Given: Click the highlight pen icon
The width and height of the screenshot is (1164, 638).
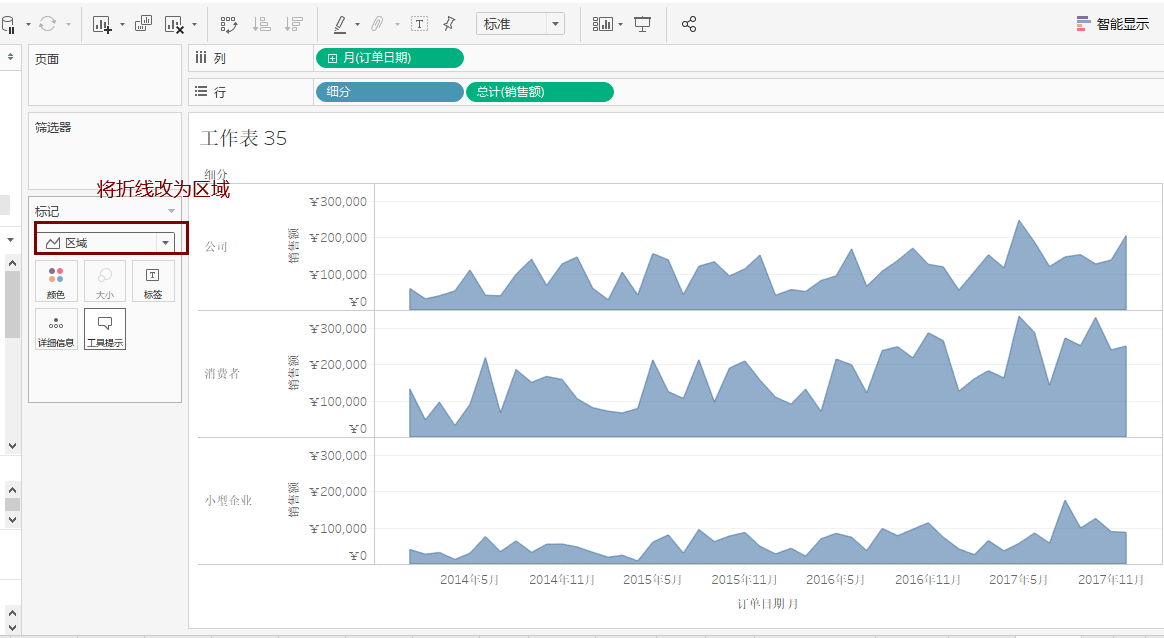Looking at the screenshot, I should 340,25.
